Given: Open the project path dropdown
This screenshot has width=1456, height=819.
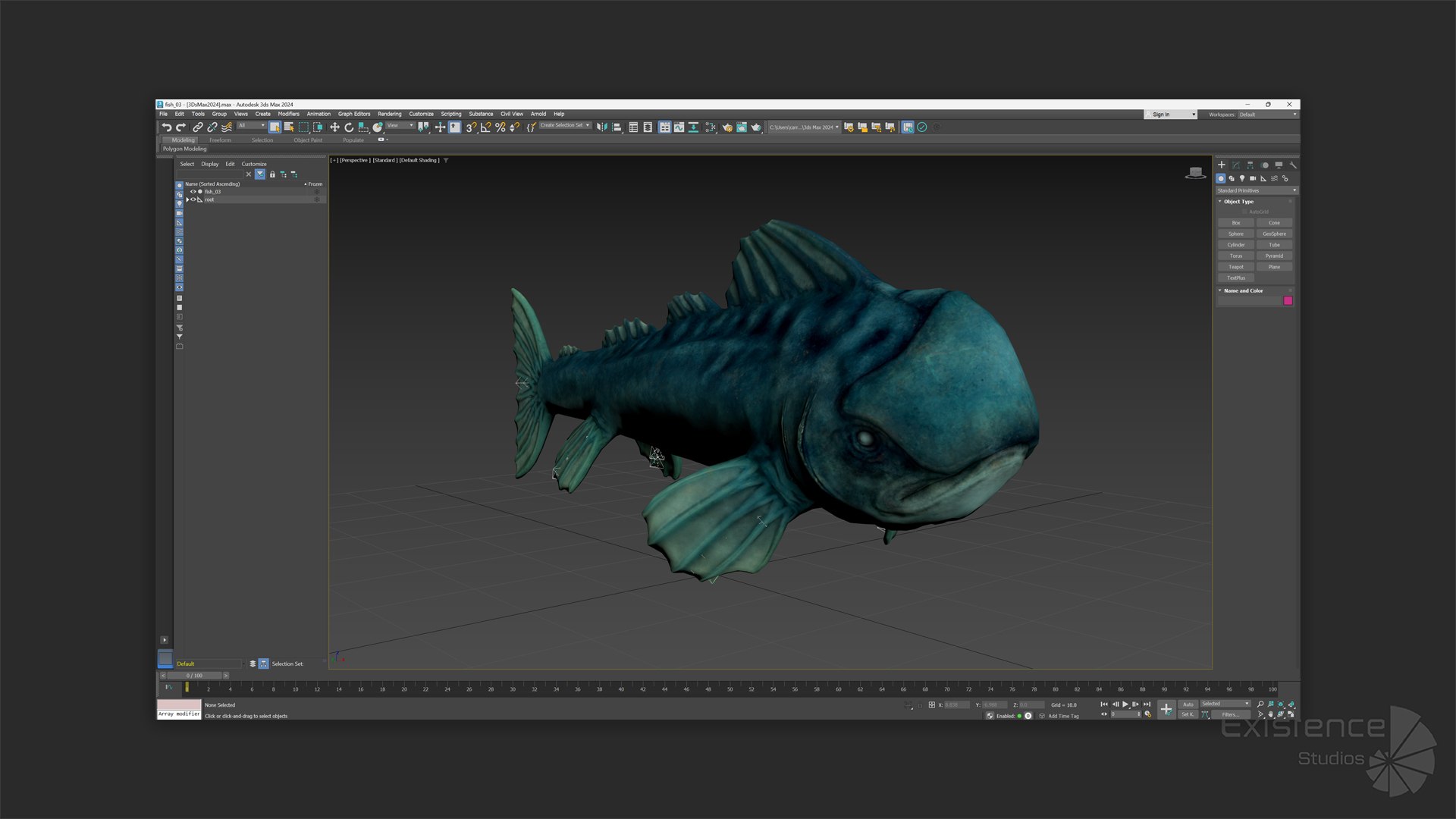Looking at the screenshot, I should (x=805, y=127).
